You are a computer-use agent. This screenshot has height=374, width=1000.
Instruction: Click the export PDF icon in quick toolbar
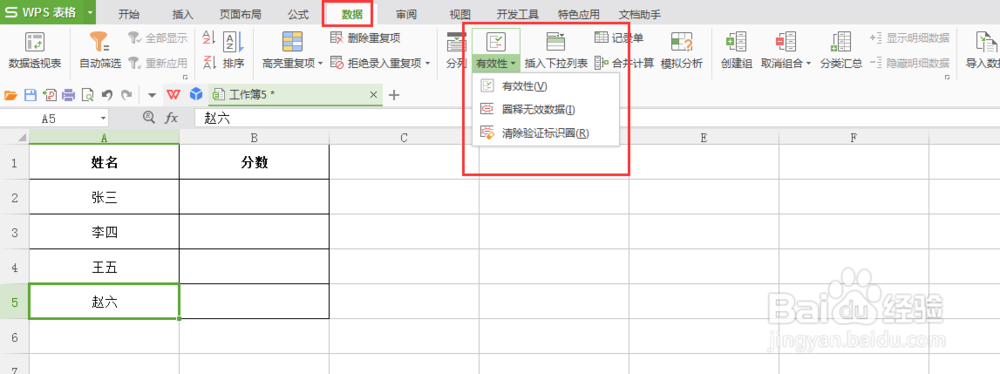pos(49,95)
